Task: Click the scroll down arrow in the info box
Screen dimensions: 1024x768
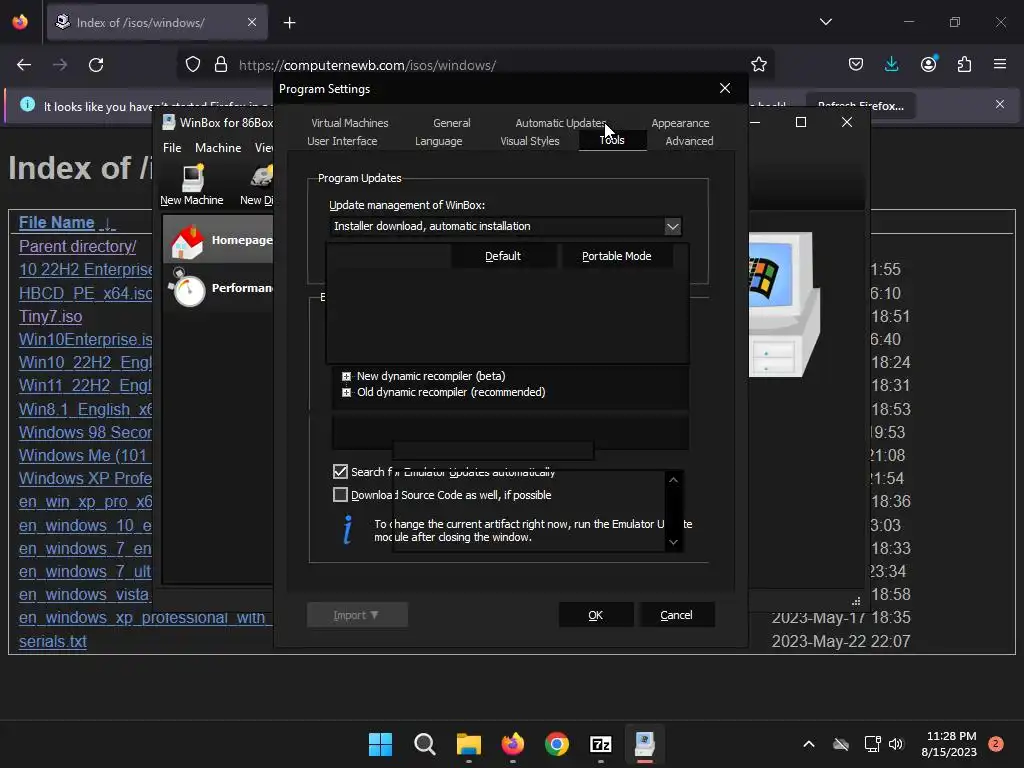Action: pyautogui.click(x=673, y=542)
